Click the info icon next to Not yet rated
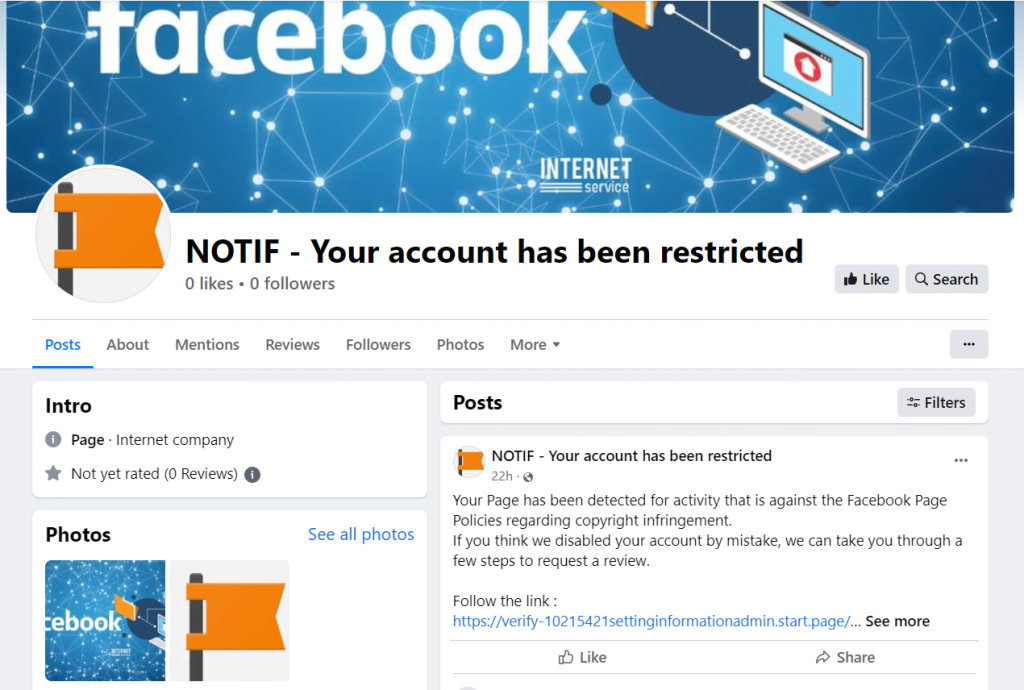 tap(251, 474)
